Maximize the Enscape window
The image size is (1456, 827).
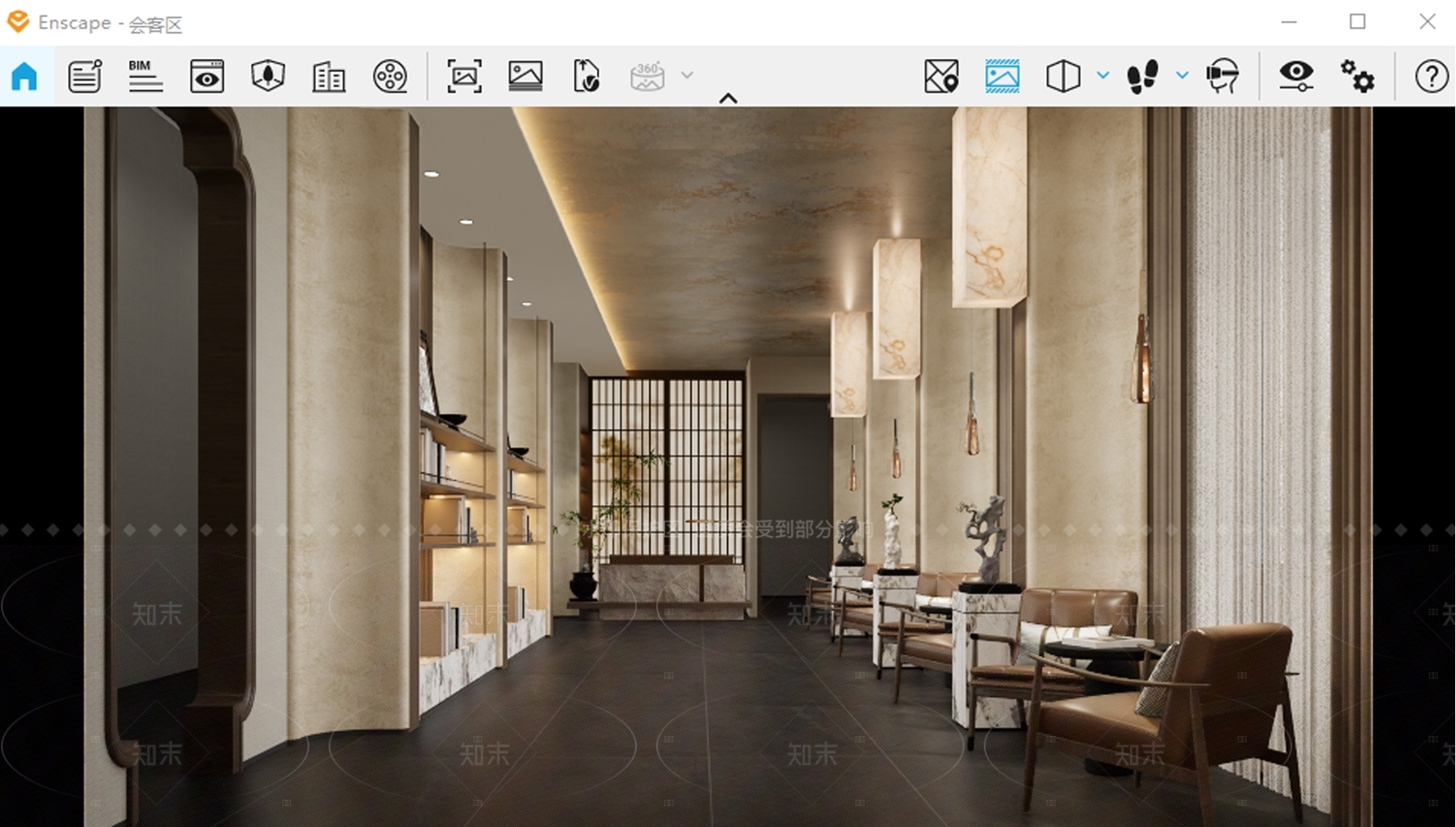click(x=1358, y=22)
